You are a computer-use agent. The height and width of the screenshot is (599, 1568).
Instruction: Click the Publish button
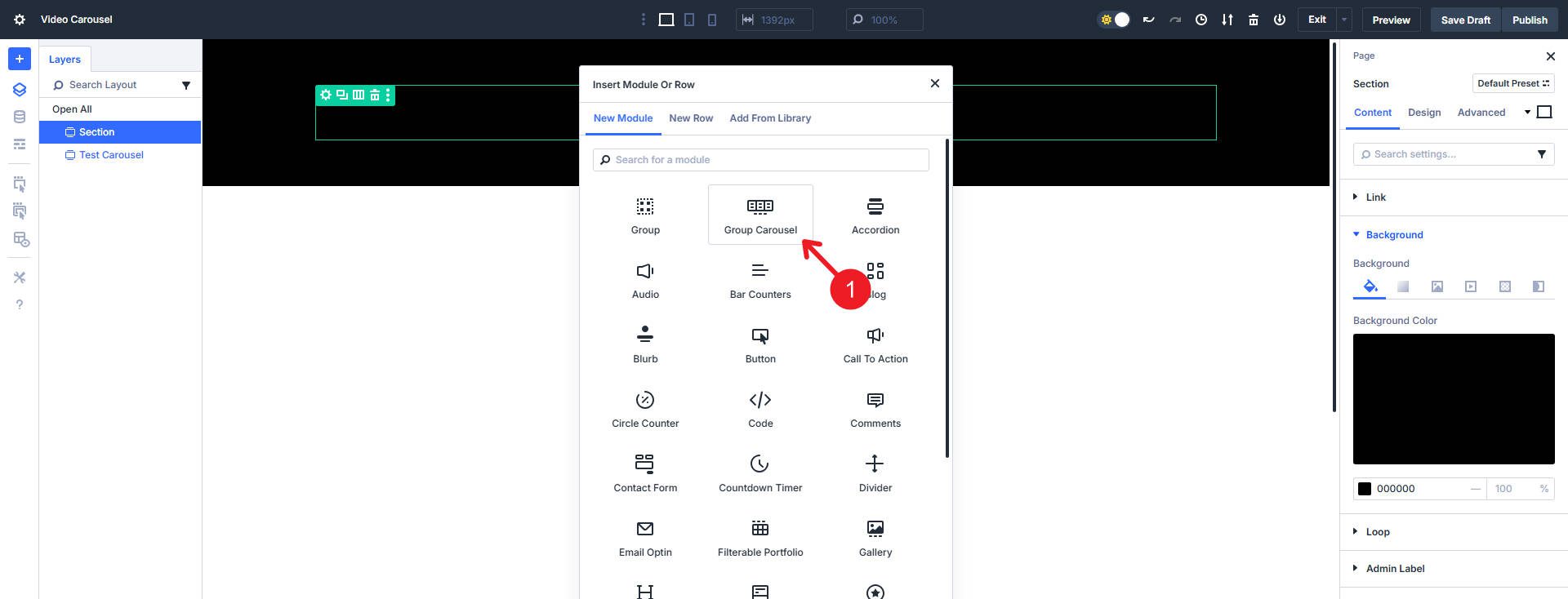click(1529, 20)
